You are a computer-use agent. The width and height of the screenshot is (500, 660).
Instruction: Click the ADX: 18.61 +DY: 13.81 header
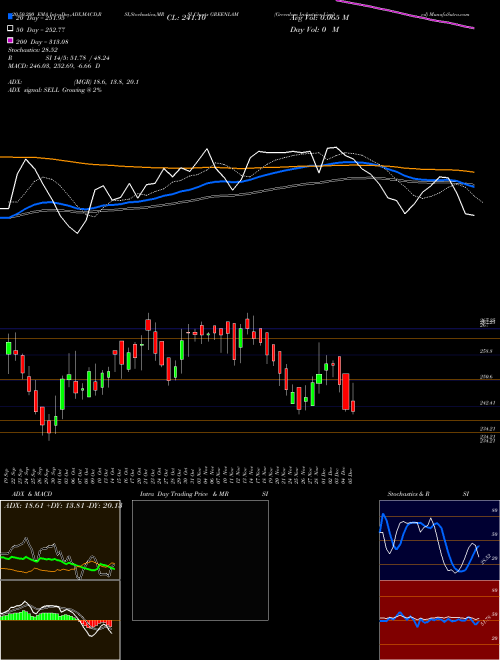point(63,505)
